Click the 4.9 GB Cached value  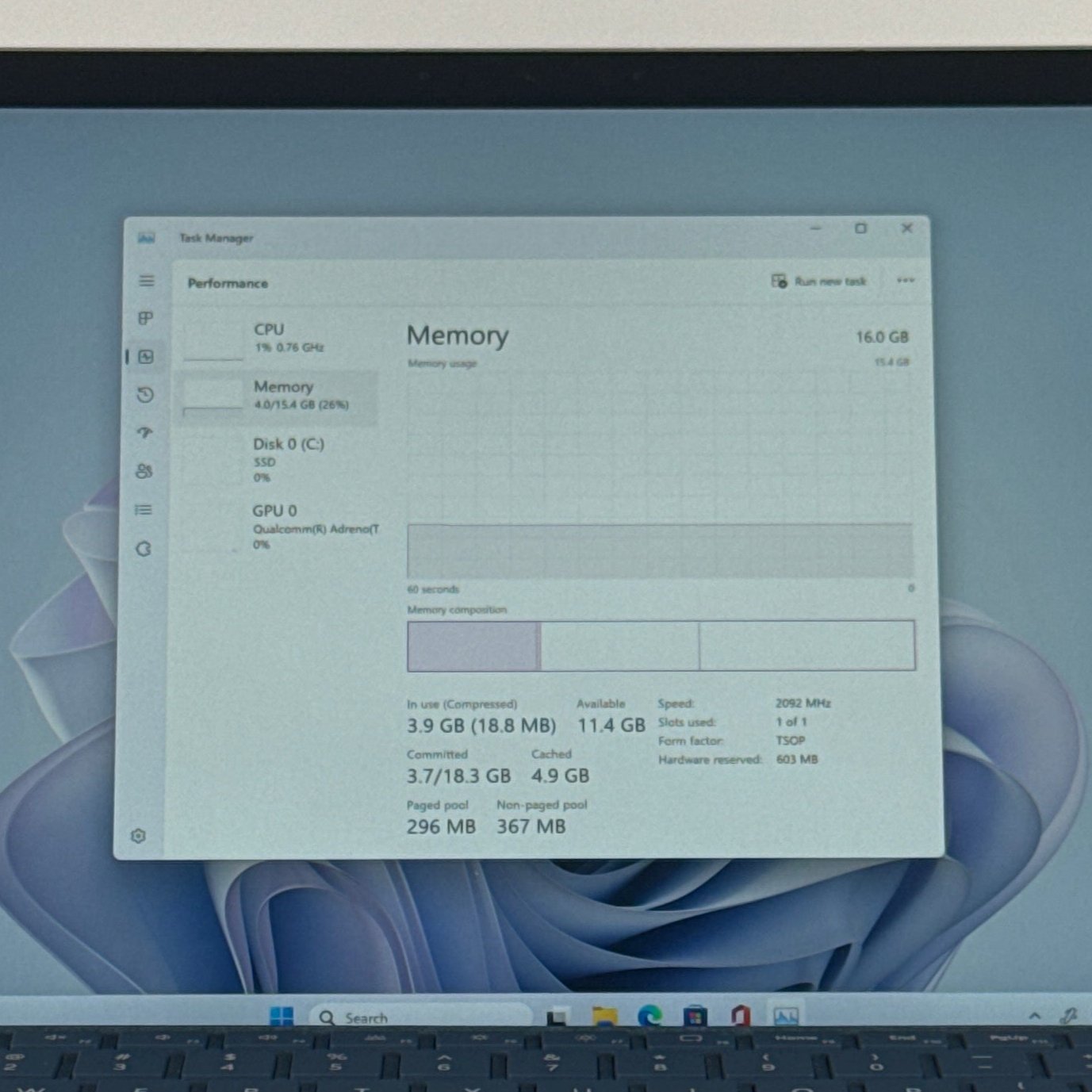[x=560, y=776]
